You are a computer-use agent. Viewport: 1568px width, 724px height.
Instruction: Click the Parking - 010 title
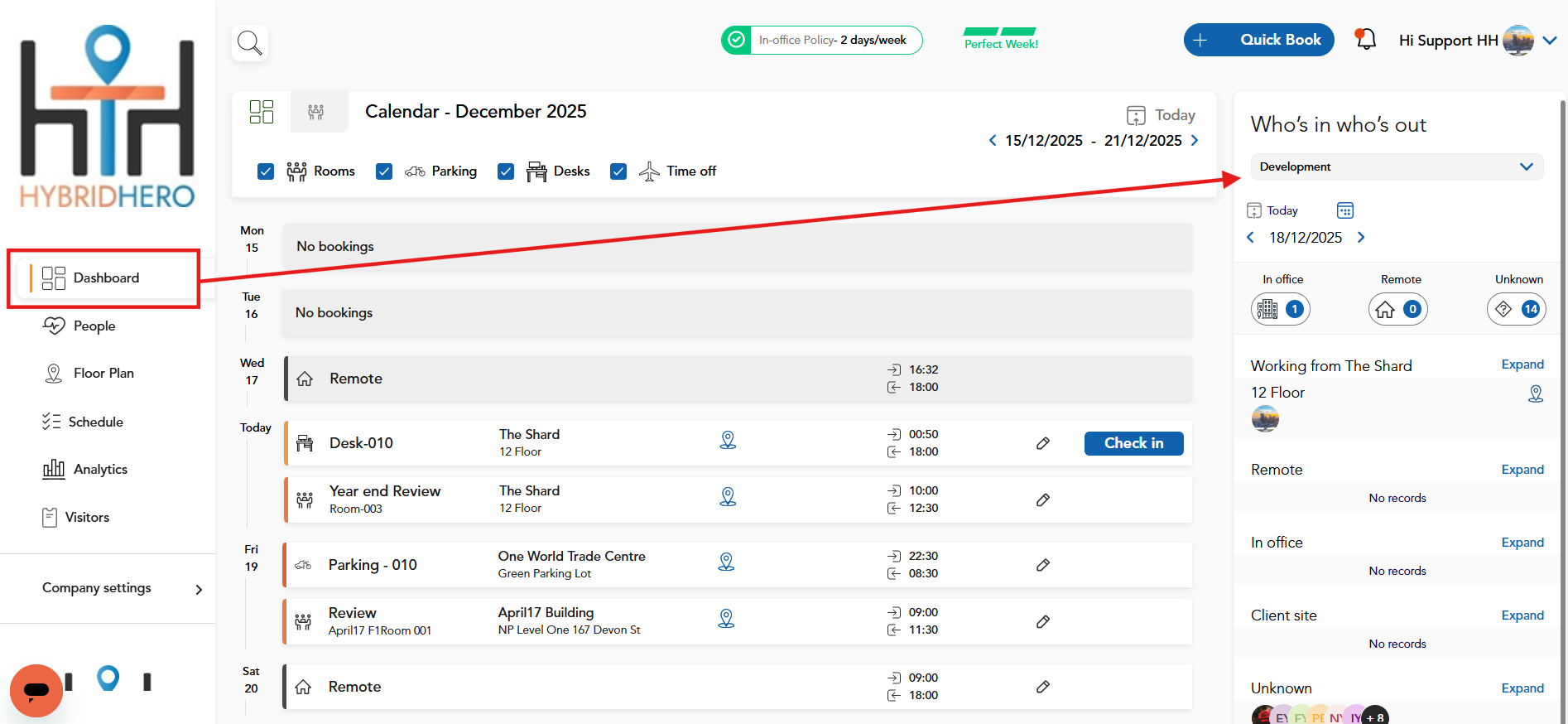pyautogui.click(x=373, y=565)
